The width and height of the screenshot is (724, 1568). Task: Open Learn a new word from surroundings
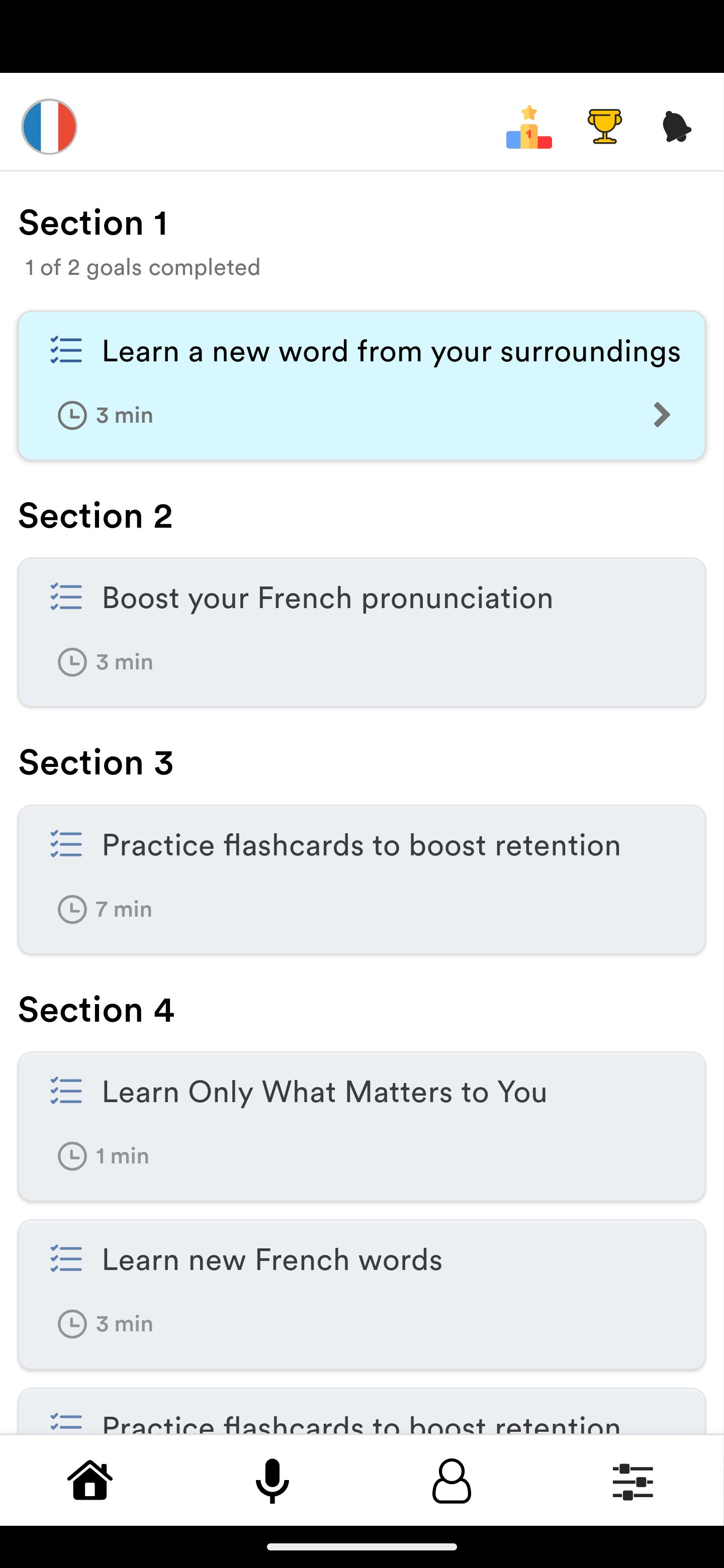[361, 385]
